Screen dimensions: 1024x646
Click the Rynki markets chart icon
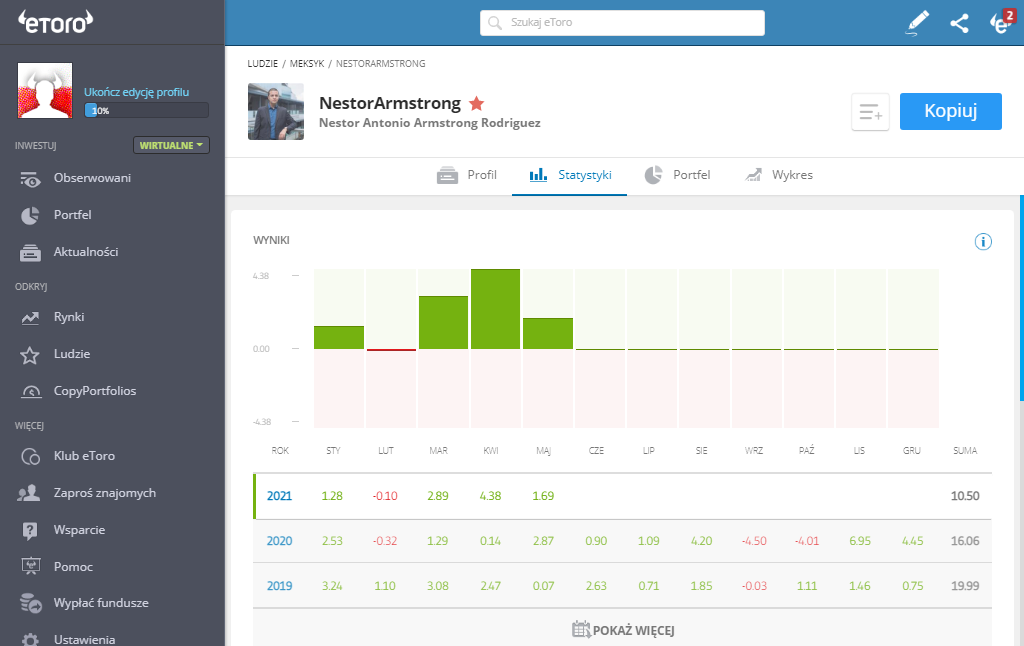pyautogui.click(x=30, y=318)
